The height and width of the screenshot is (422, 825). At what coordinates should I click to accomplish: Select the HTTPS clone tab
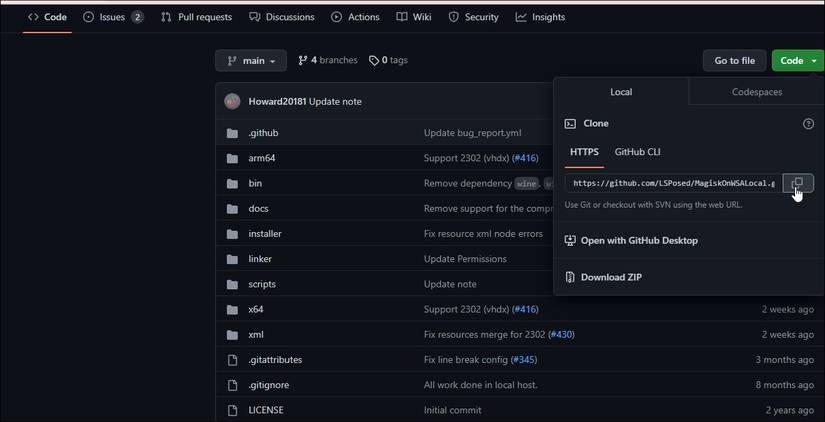coord(584,152)
